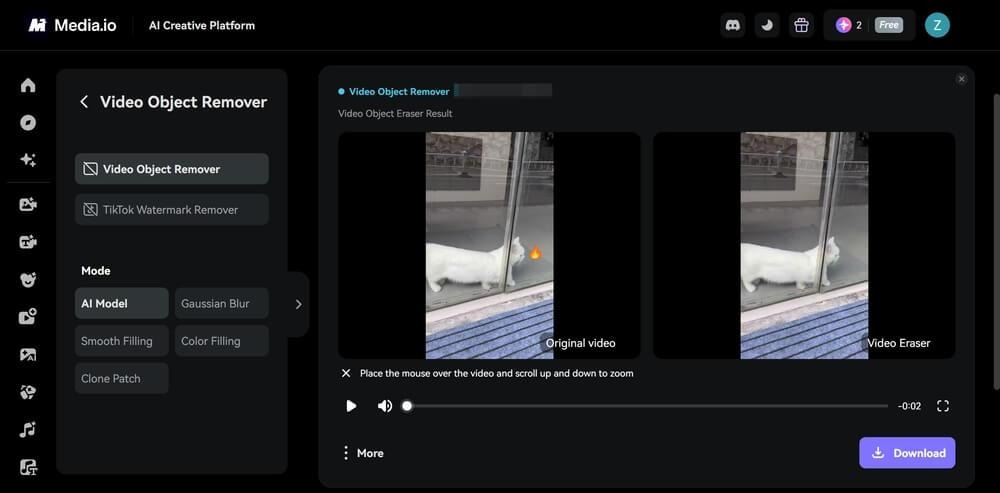Screen dimensions: 1000x493
Task: Open the Z user profile avatar
Action: 937,26
